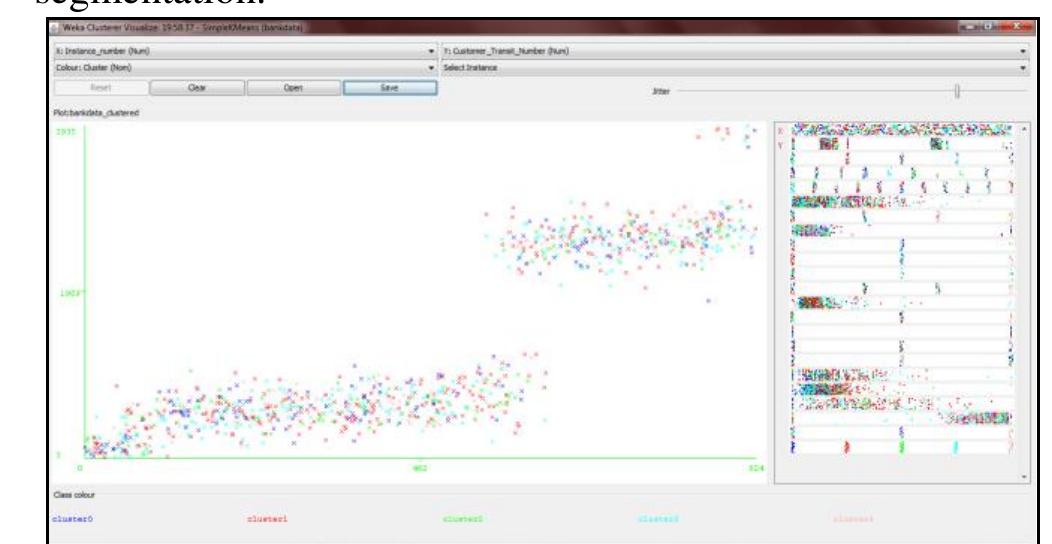
Task: Click the 'Class colour' panel label
Action: point(74,495)
